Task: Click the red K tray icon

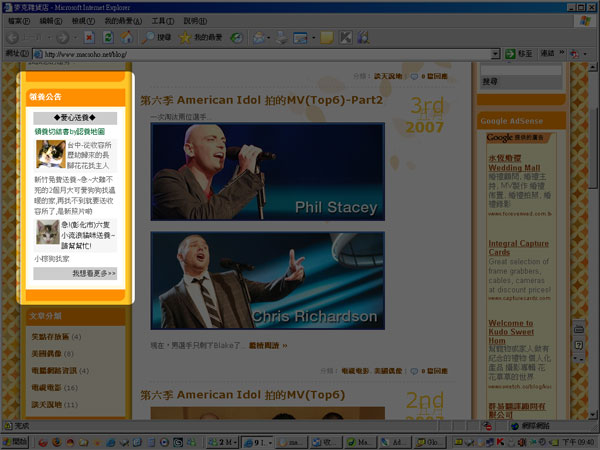Action: [x=501, y=442]
